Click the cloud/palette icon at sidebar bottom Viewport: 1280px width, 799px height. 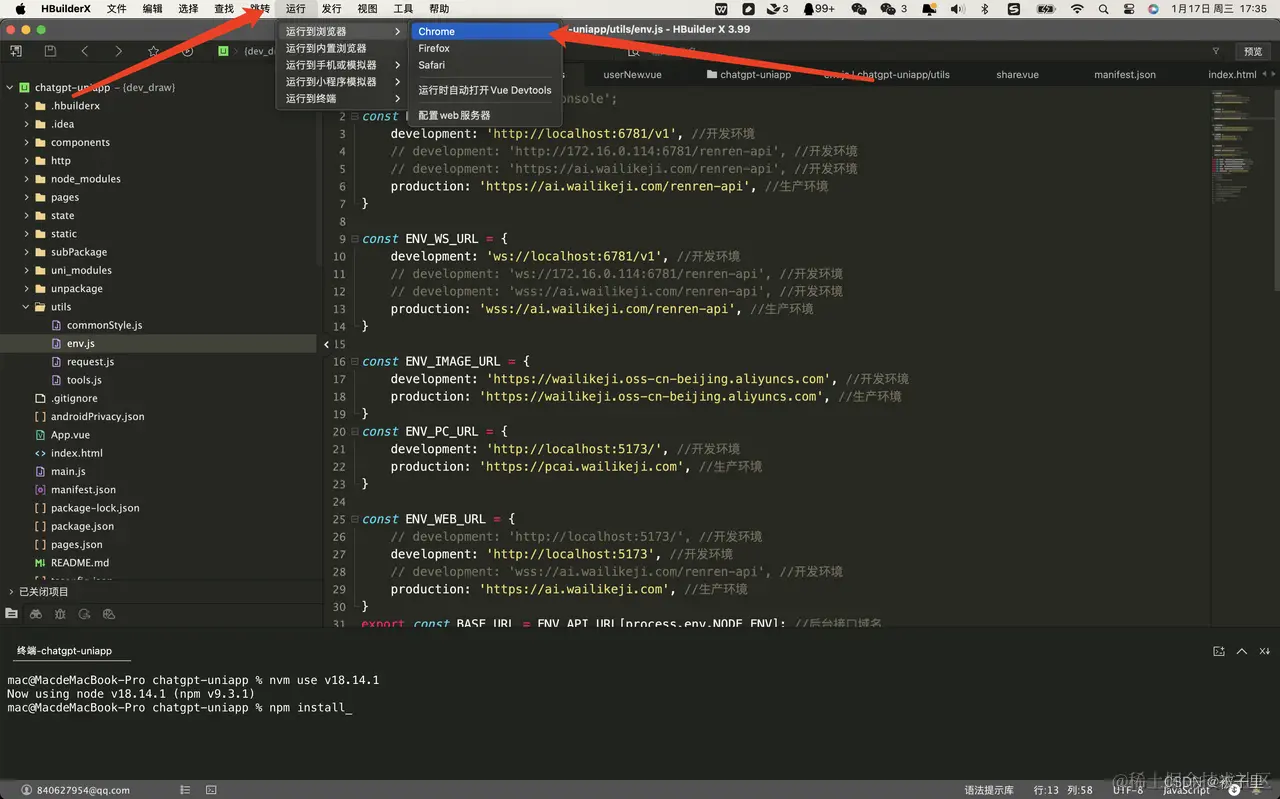tap(109, 613)
